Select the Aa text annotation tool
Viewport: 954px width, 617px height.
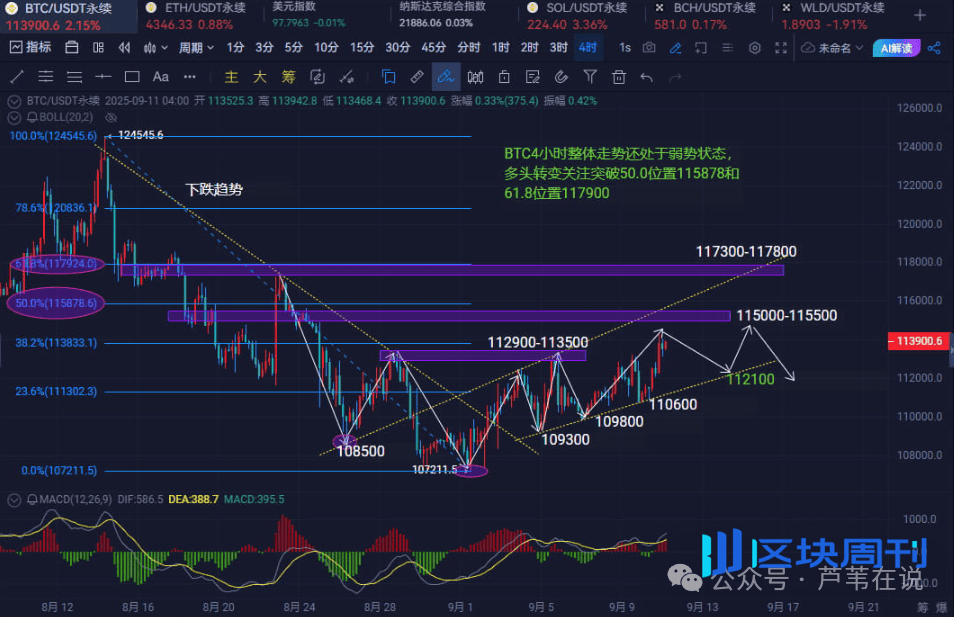(161, 77)
